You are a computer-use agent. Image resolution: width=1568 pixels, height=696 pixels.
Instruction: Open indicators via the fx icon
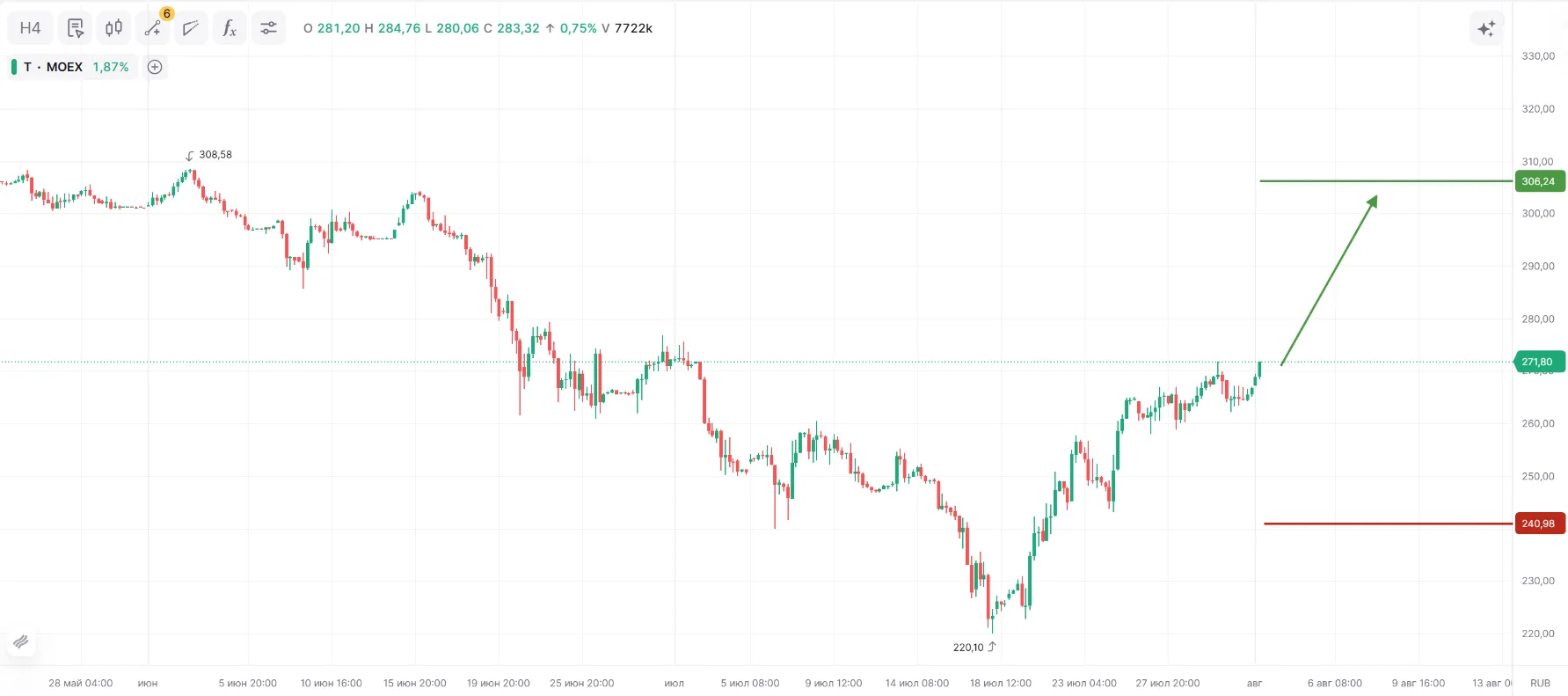point(230,28)
